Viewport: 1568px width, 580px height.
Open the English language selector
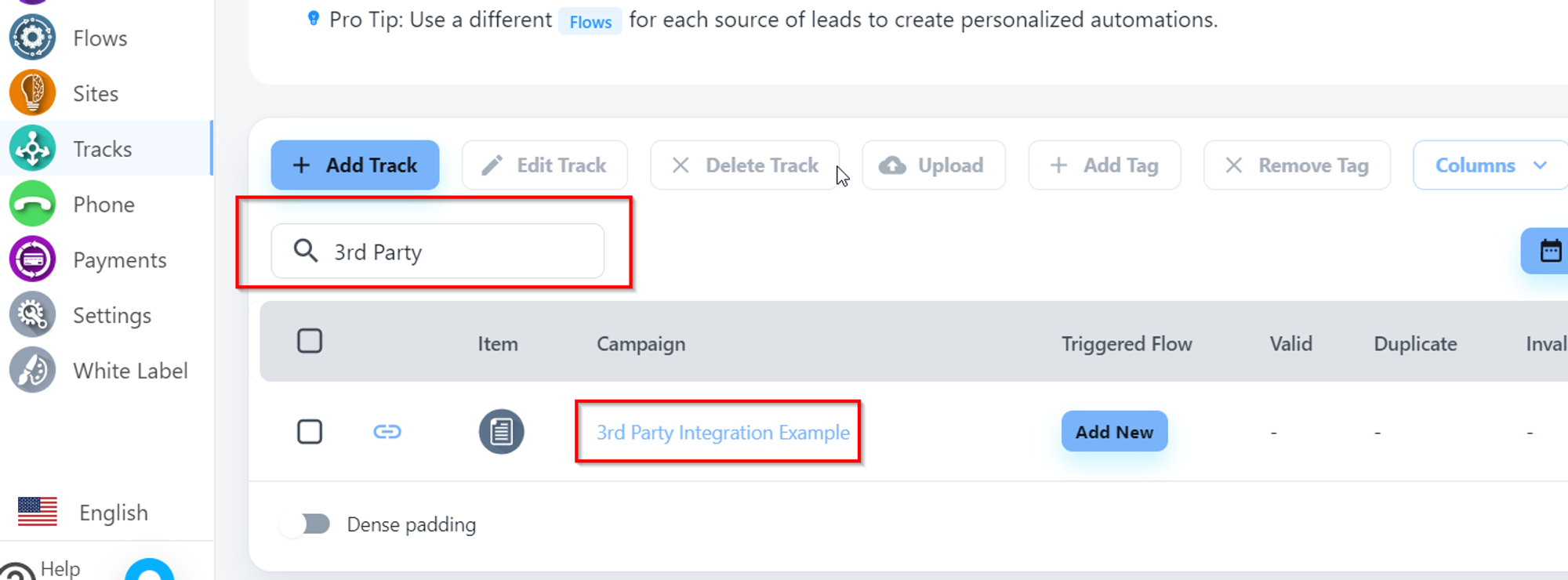pyautogui.click(x=84, y=513)
